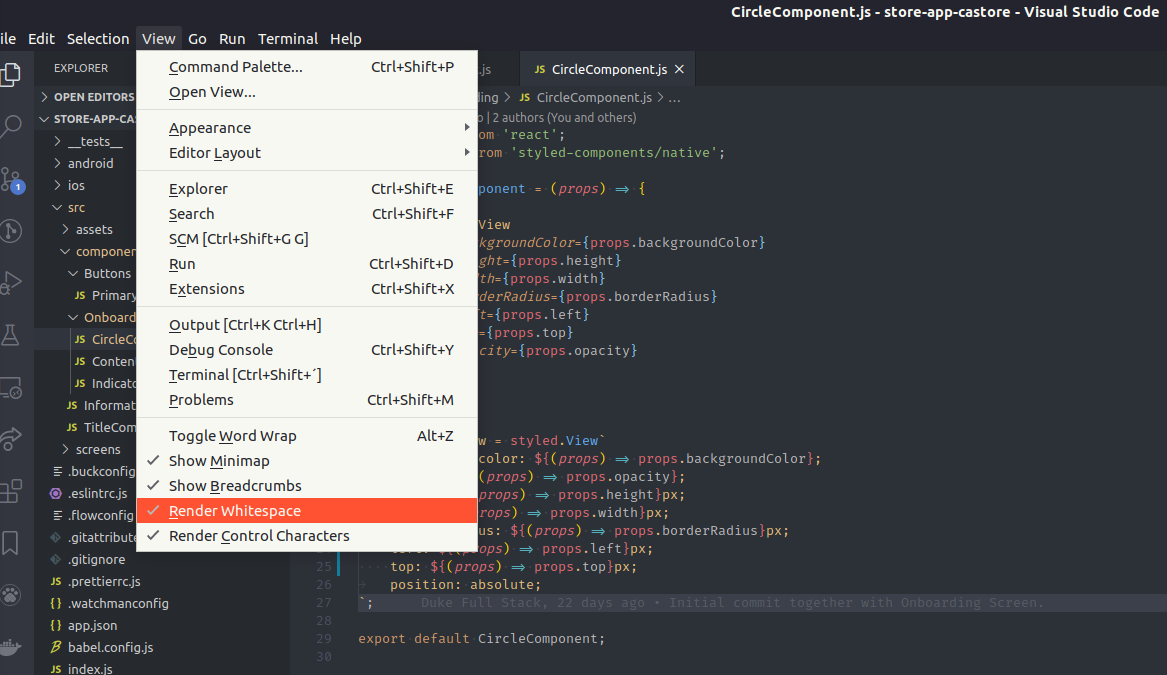
Task: Open the Explorer icon in the activity bar
Action: (x=12, y=75)
